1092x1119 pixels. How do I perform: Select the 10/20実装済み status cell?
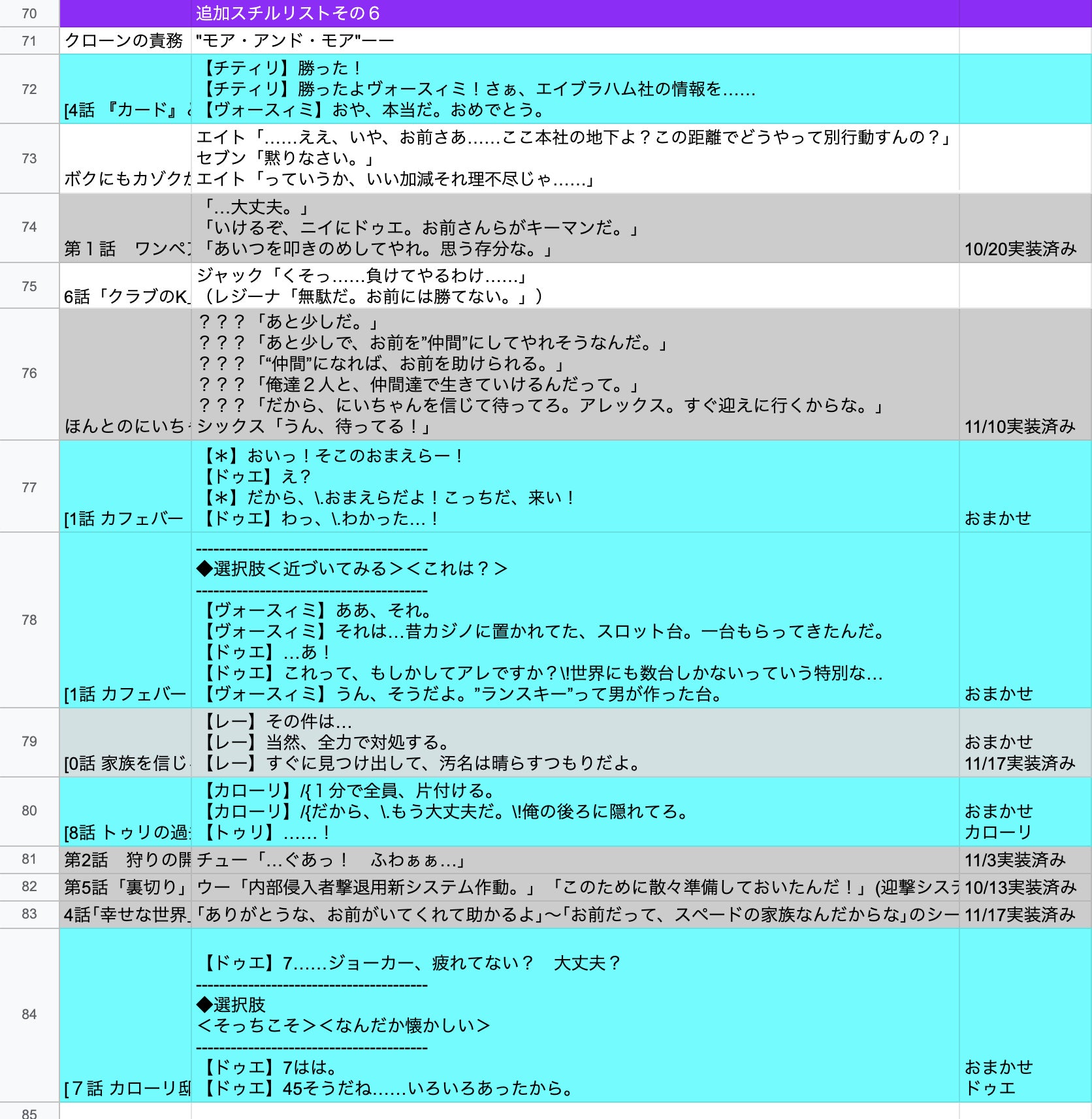[x=1024, y=229]
